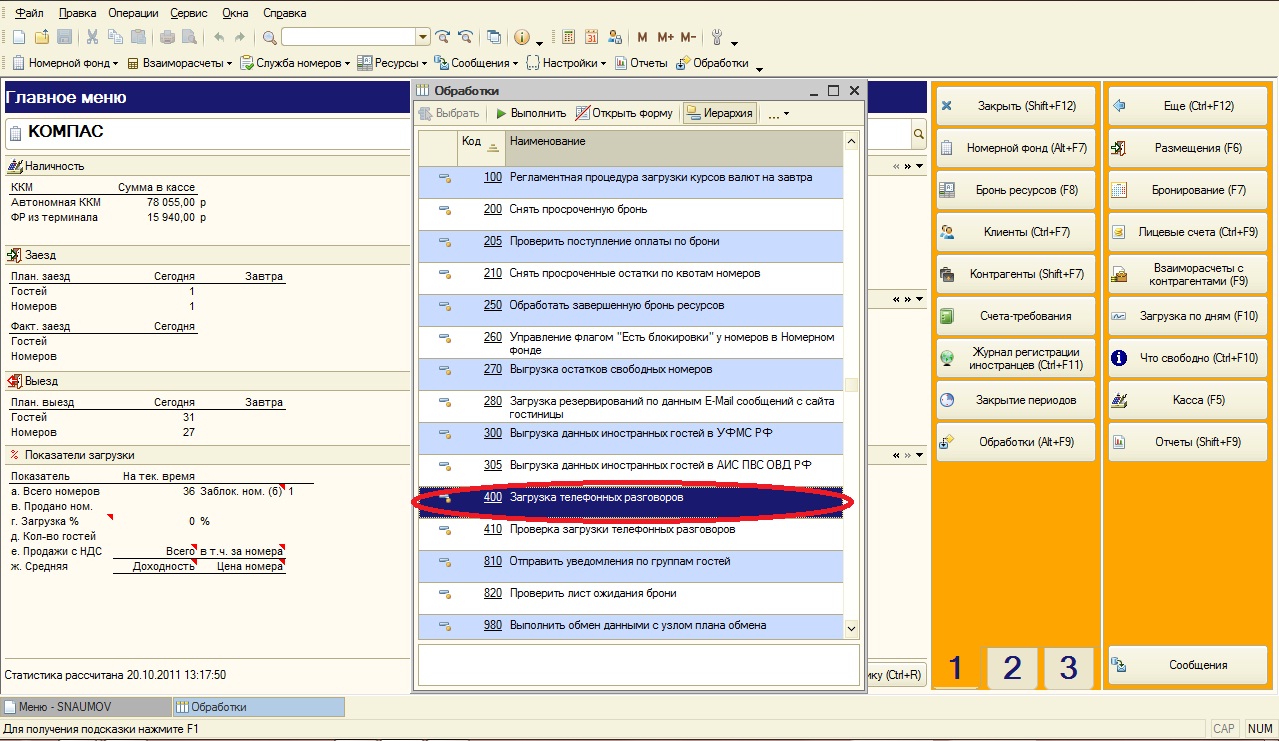Screen dimensions: 1279x741
Task: Click the search magnifier icon in toolbar
Action: click(x=270, y=37)
